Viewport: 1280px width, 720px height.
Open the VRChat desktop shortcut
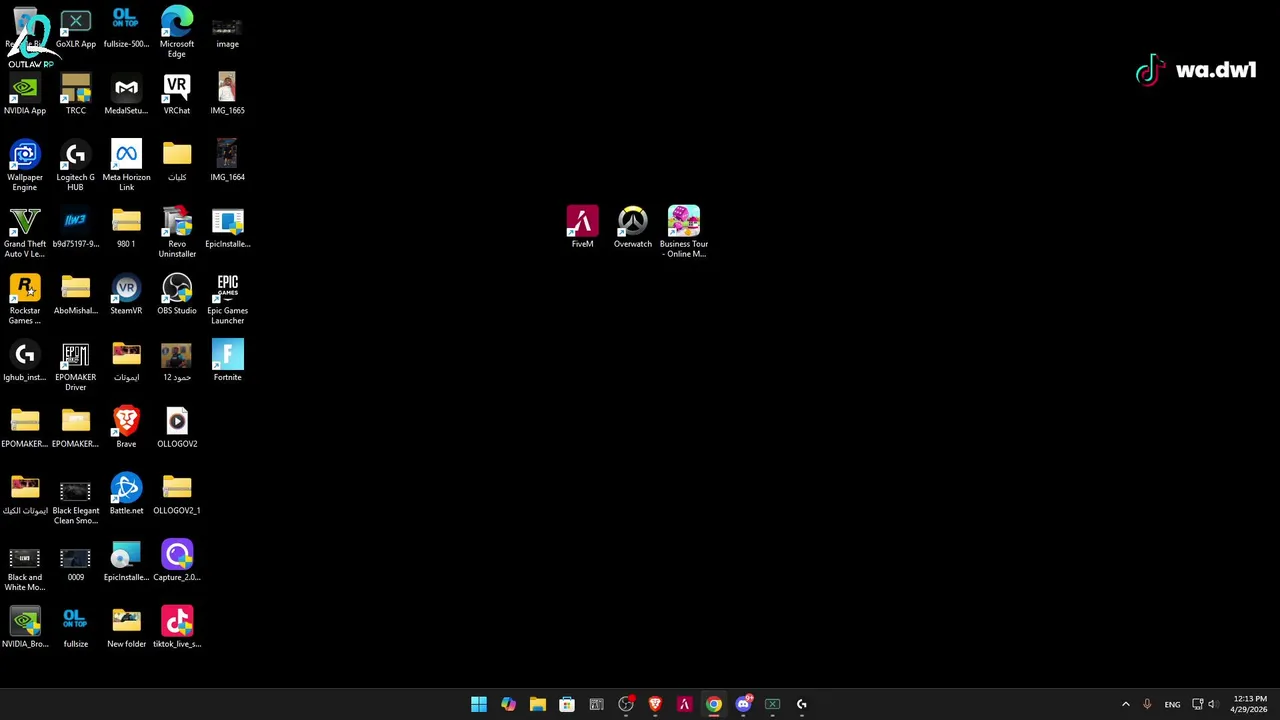[x=177, y=95]
